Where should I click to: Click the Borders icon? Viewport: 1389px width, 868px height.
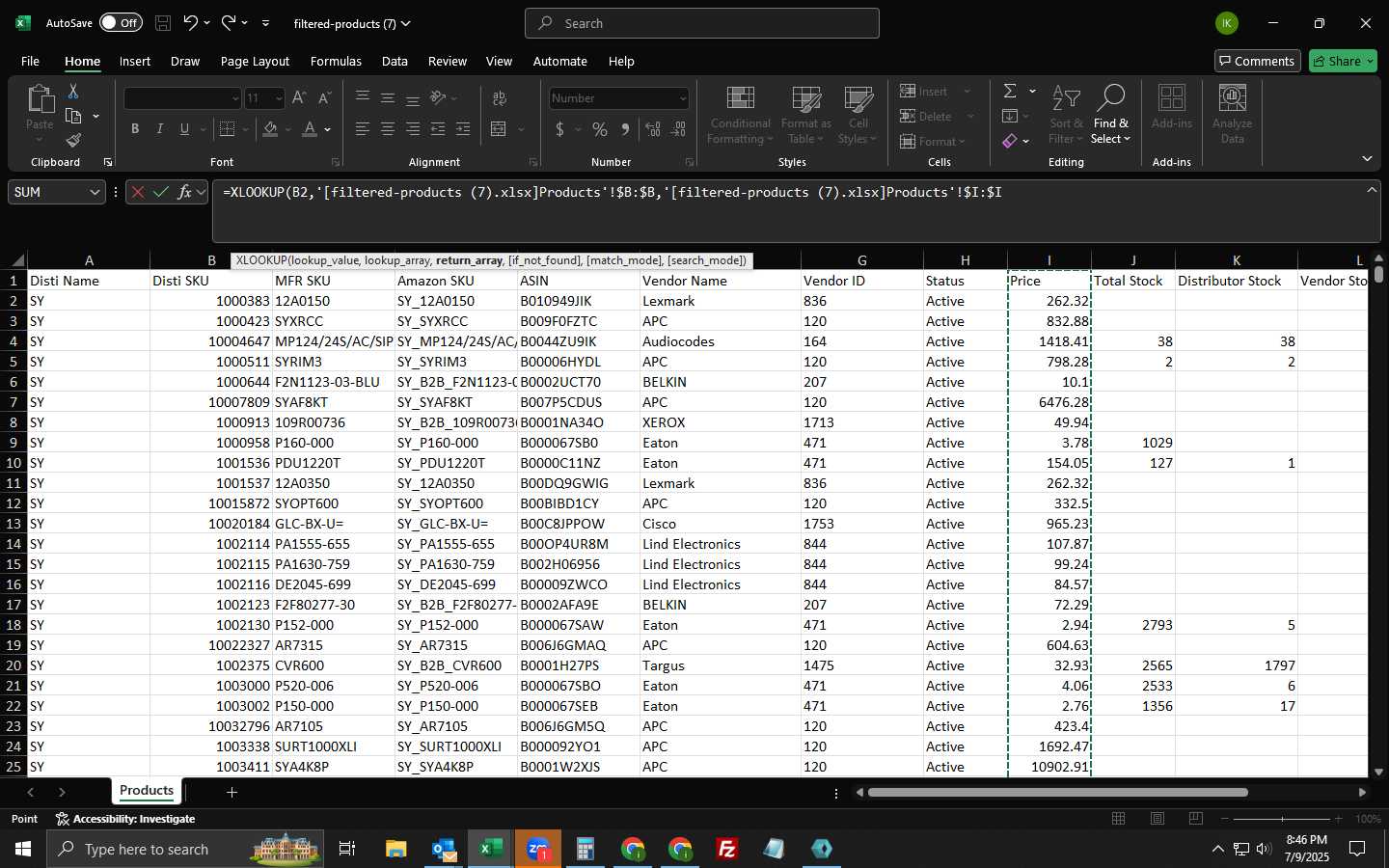(227, 129)
